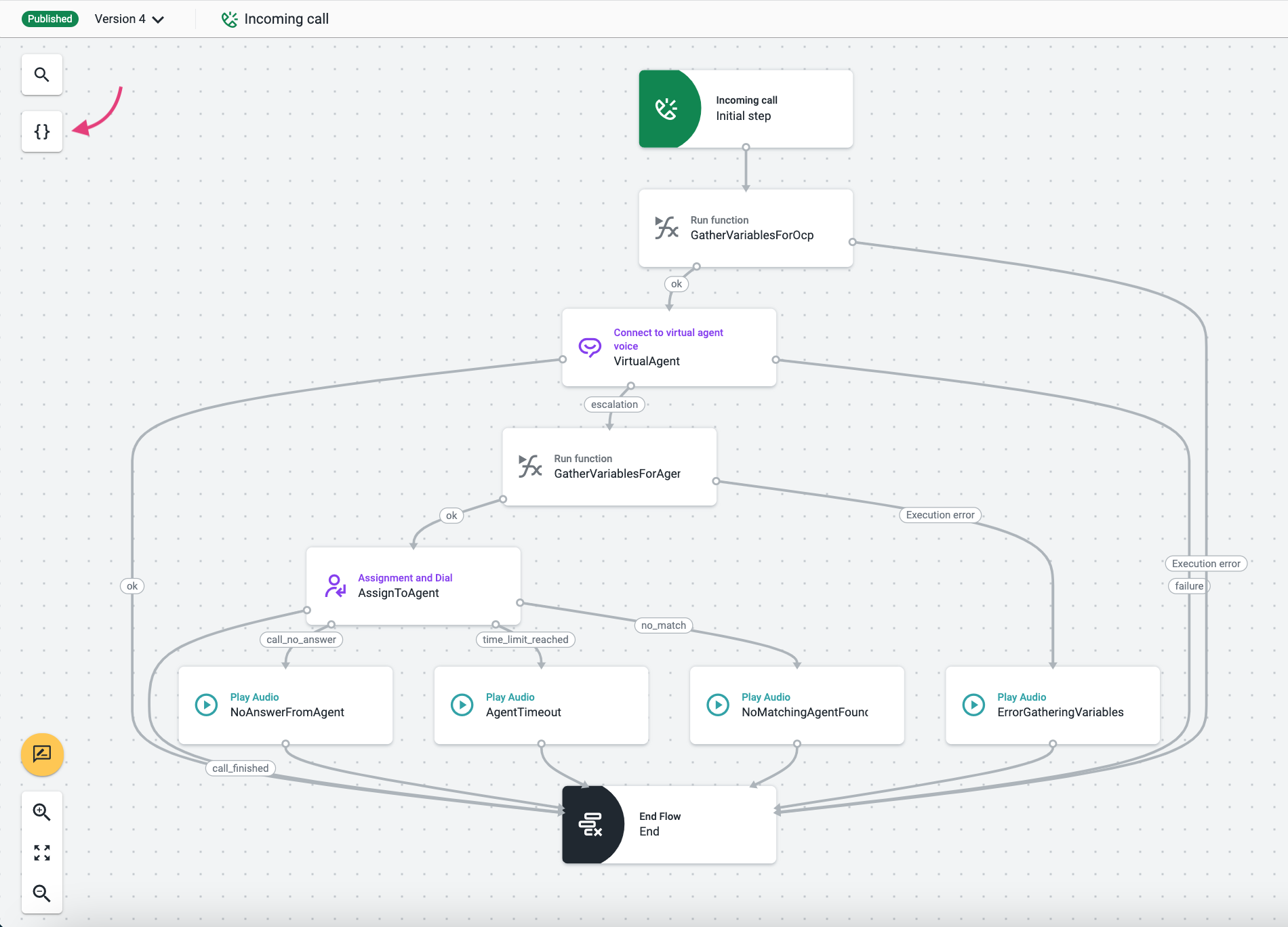The image size is (1288, 927).
Task: Select the escalation transition label
Action: tap(614, 405)
